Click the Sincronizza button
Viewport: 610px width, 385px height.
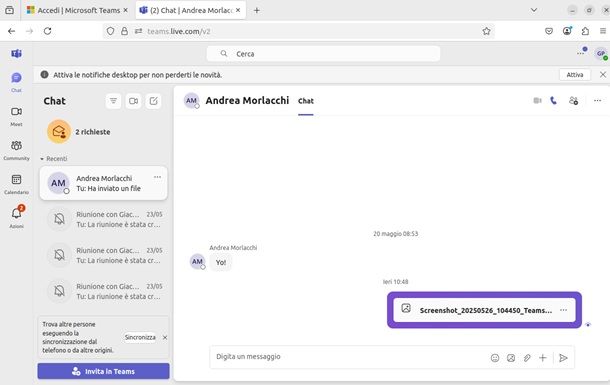point(140,337)
